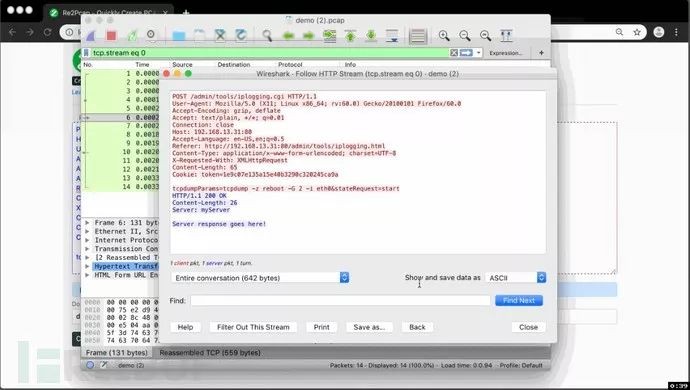This screenshot has width=690, height=390.
Task: Click the zoom in icon in toolbar
Action: point(444,36)
